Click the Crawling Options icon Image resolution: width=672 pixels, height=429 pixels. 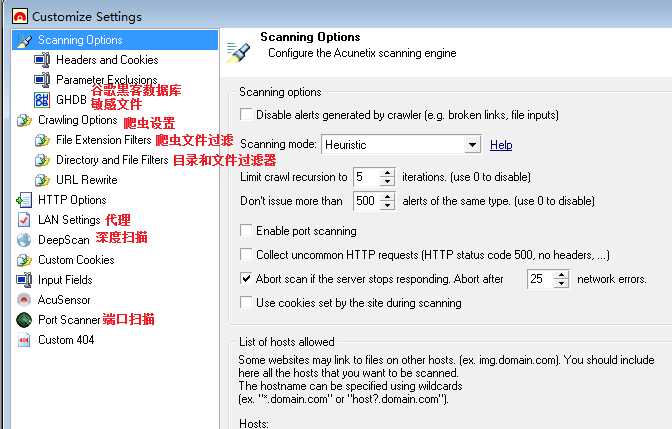(24, 120)
